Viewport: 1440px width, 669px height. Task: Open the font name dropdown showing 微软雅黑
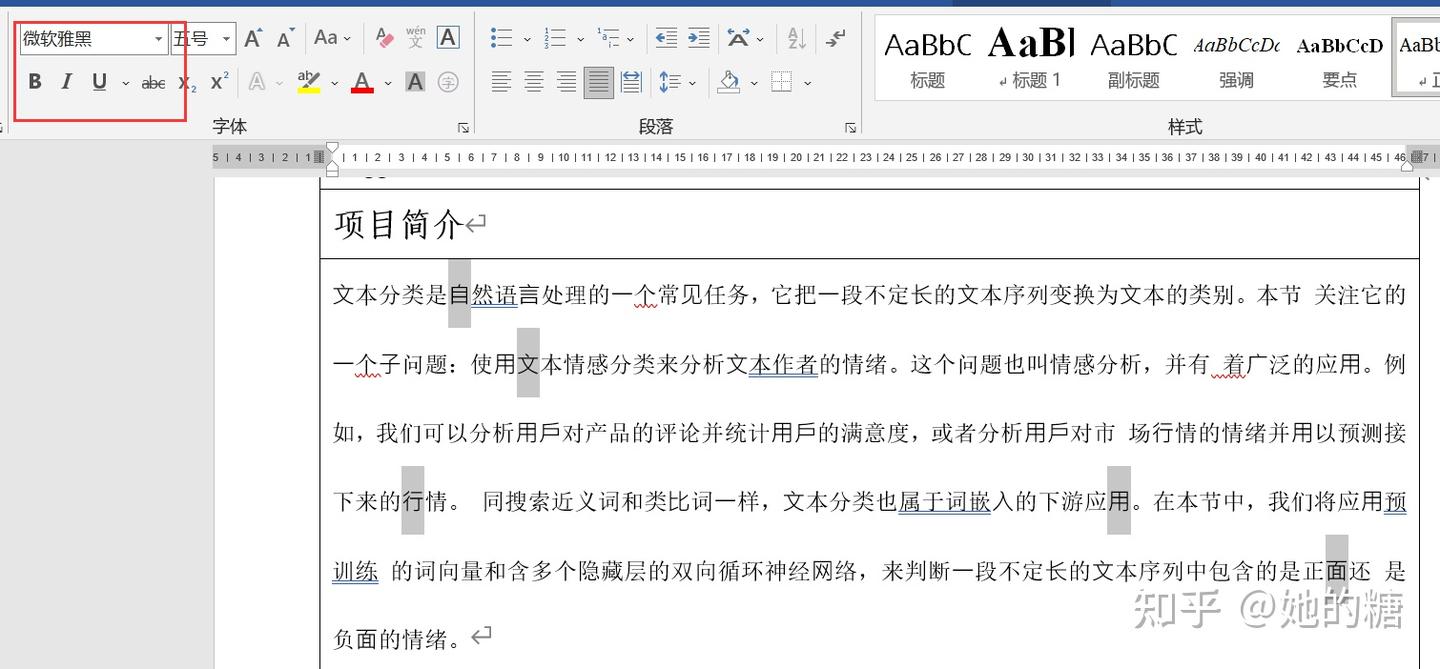tap(158, 38)
